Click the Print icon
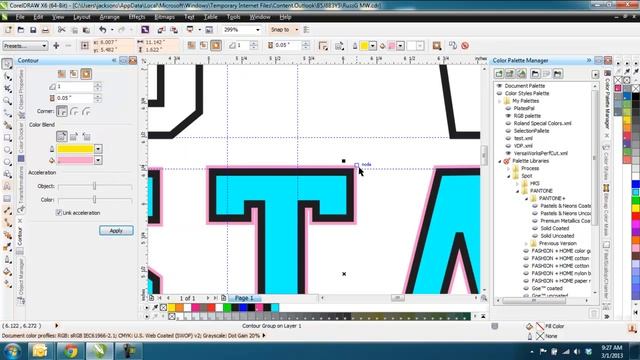This screenshot has width=640, height=360. tap(45, 30)
